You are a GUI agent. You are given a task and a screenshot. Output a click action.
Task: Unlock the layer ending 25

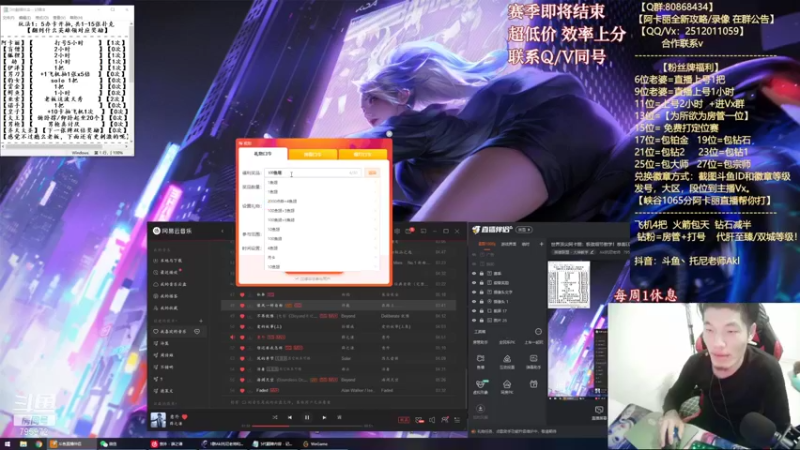coord(481,320)
